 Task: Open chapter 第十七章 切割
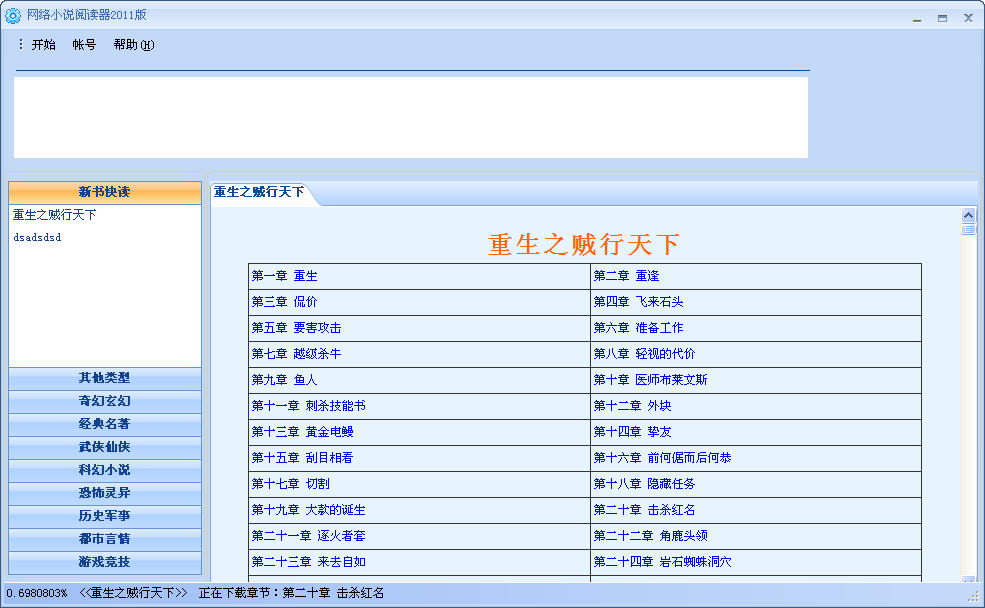[x=291, y=484]
